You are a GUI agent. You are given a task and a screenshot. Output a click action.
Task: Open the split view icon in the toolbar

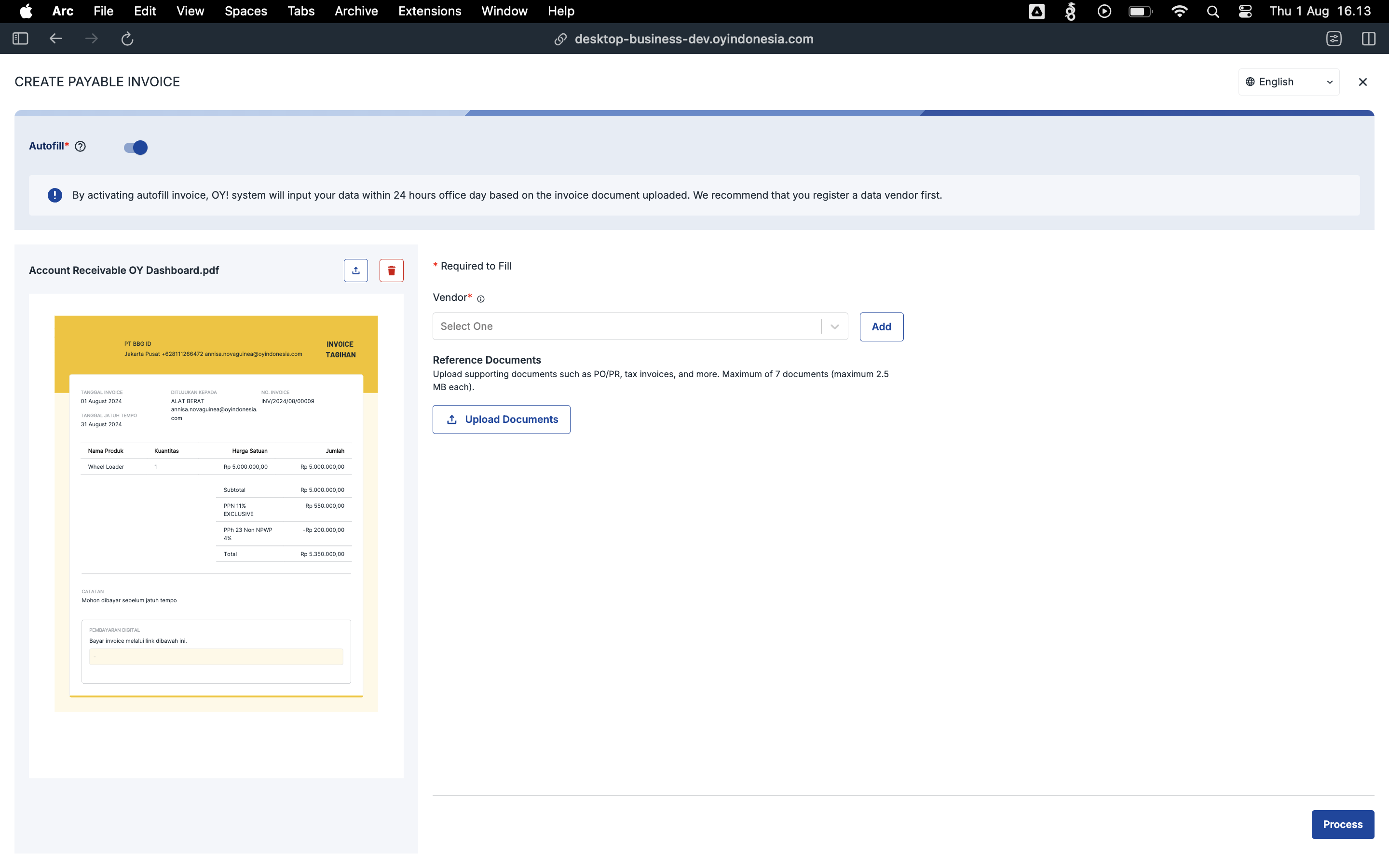pos(1369,39)
